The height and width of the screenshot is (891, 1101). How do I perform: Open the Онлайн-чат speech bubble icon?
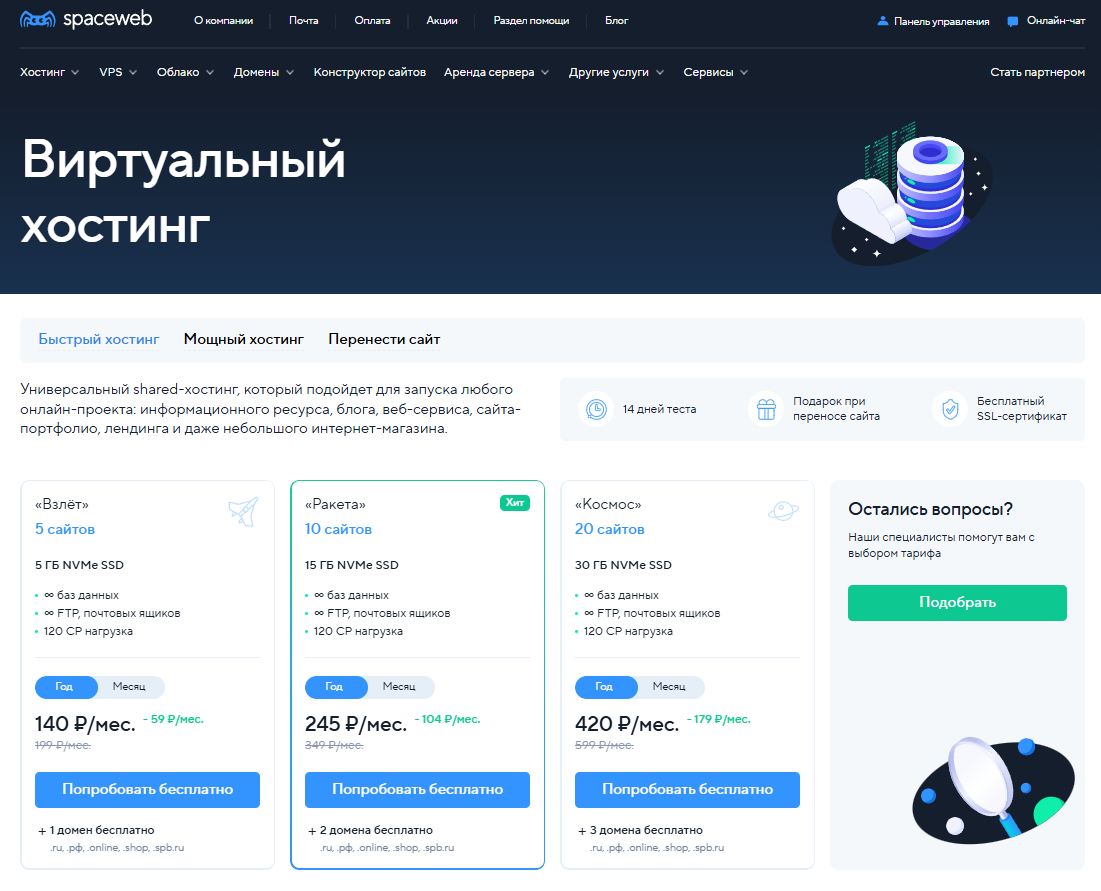1013,21
